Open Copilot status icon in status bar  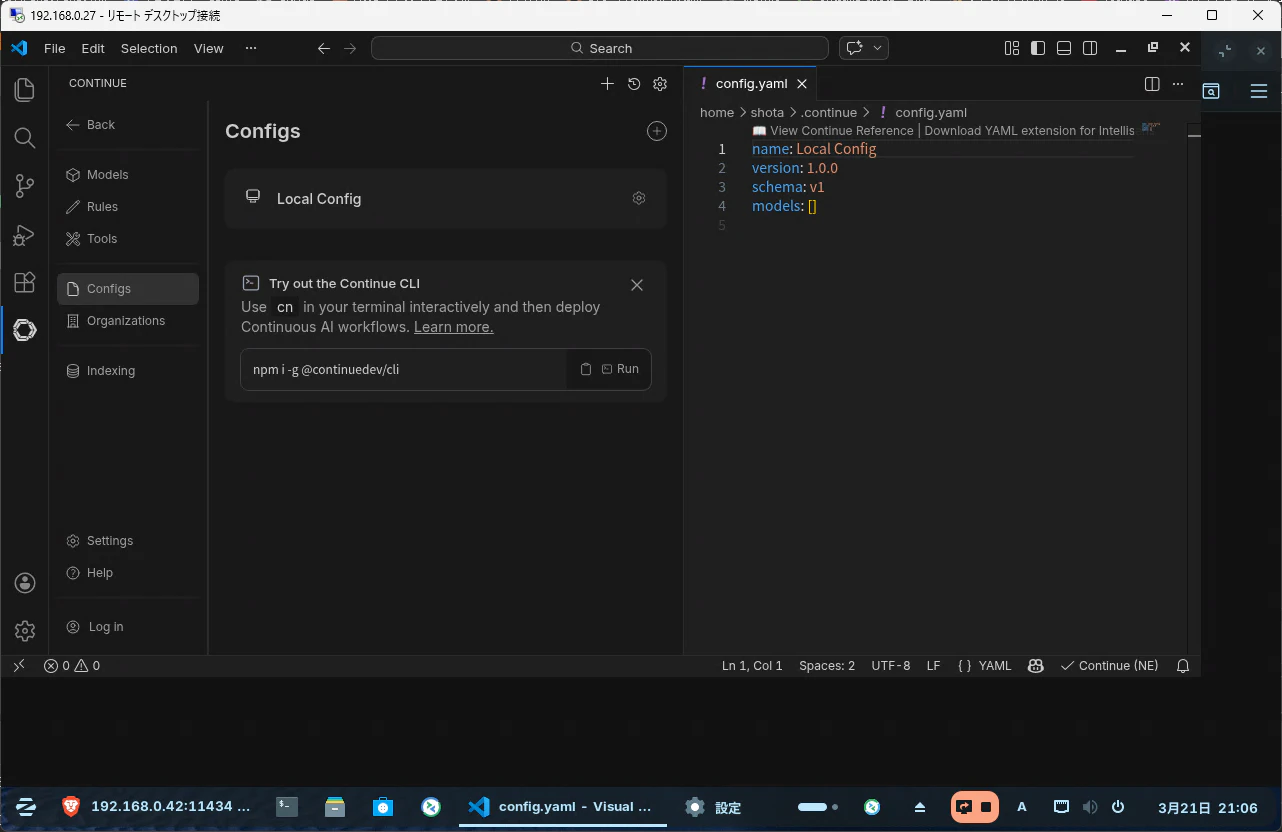[x=1036, y=666]
